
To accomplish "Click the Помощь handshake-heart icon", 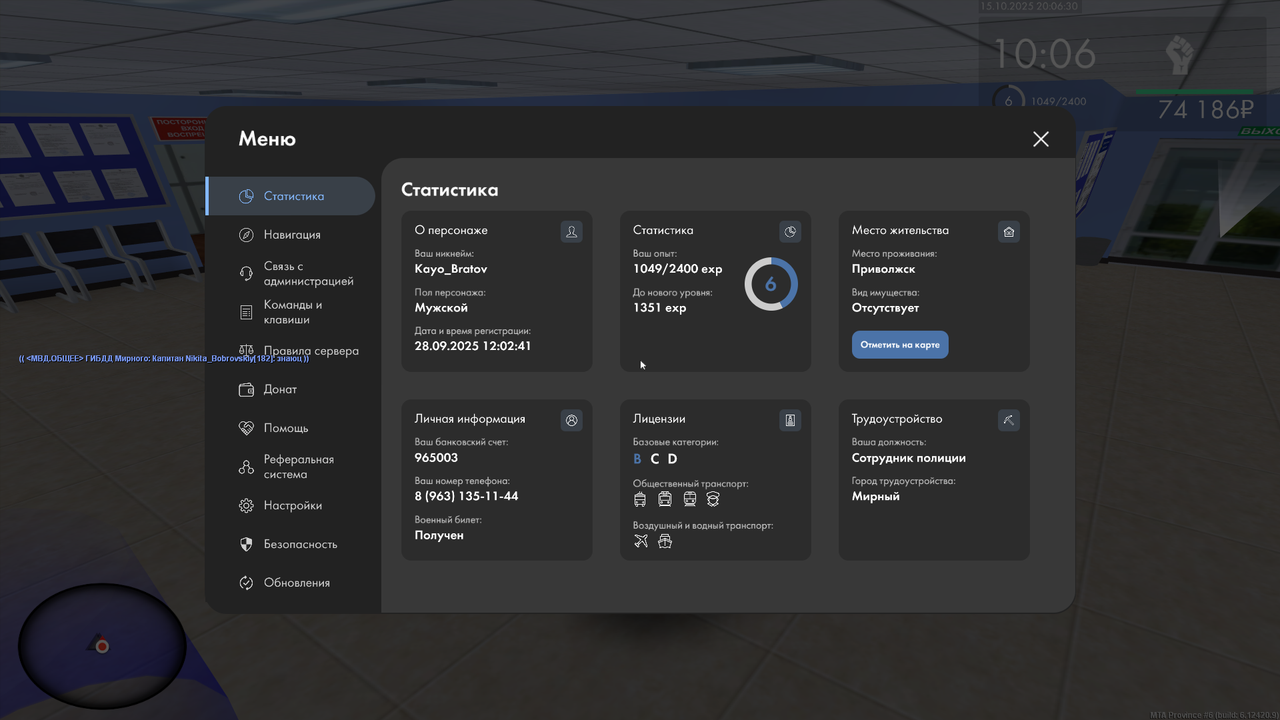I will tap(247, 428).
